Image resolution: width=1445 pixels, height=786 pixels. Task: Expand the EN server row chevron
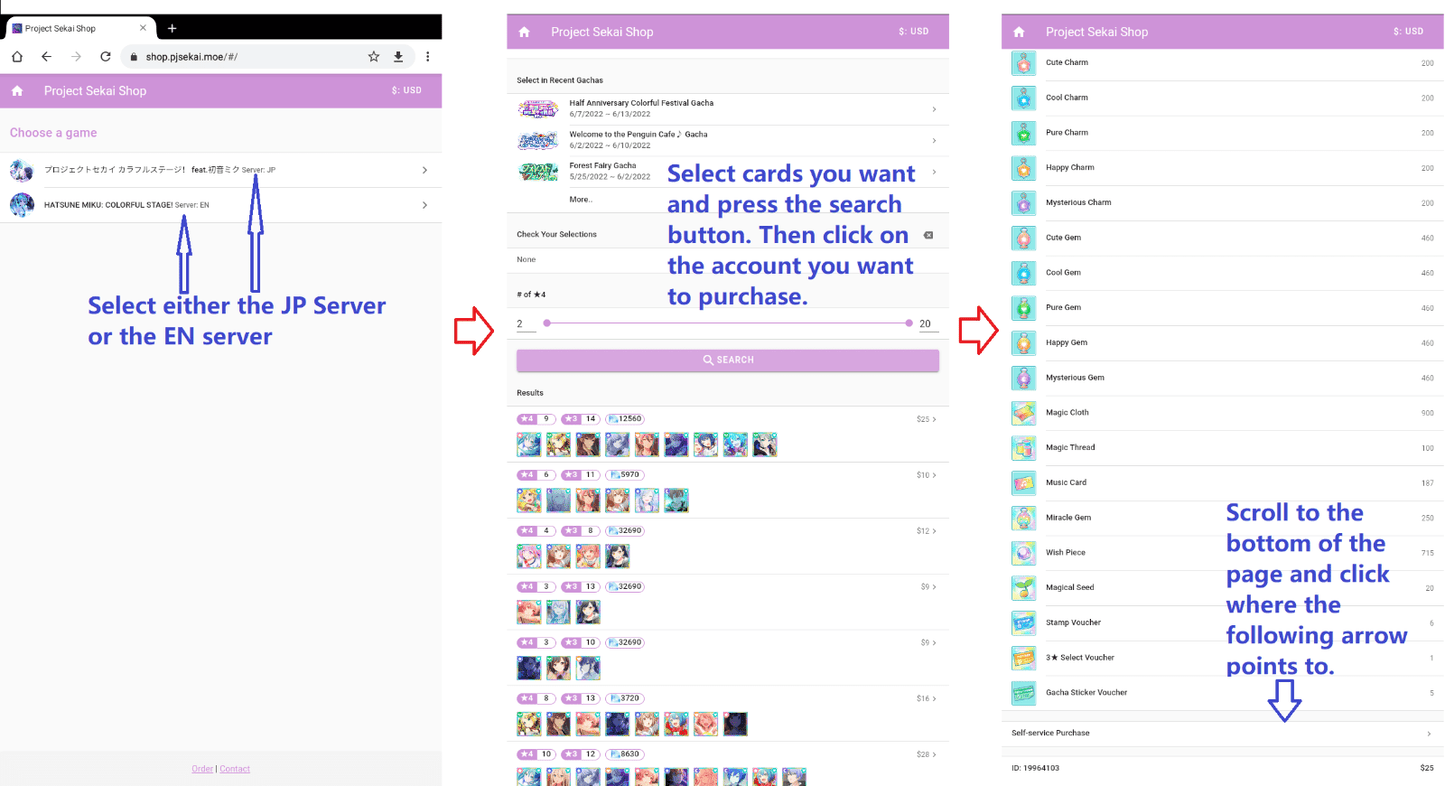pos(425,205)
